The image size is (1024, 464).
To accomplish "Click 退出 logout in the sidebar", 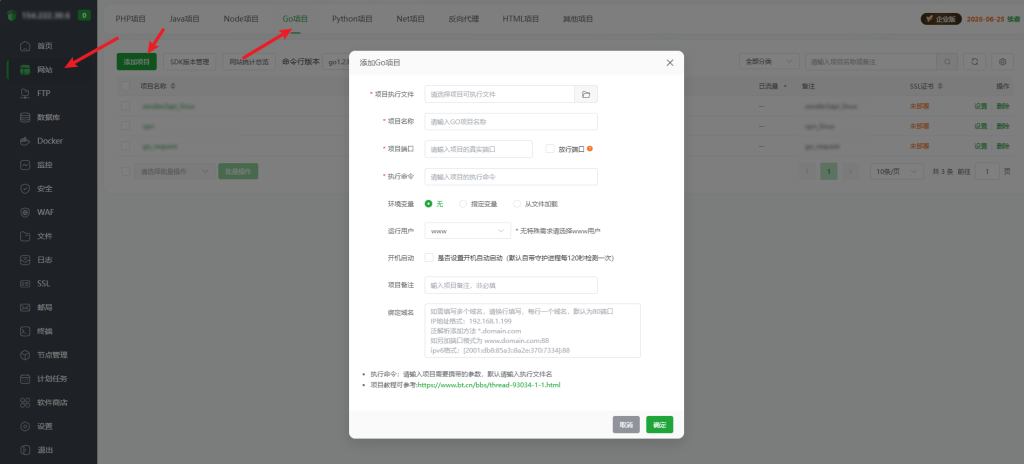I will tap(44, 450).
